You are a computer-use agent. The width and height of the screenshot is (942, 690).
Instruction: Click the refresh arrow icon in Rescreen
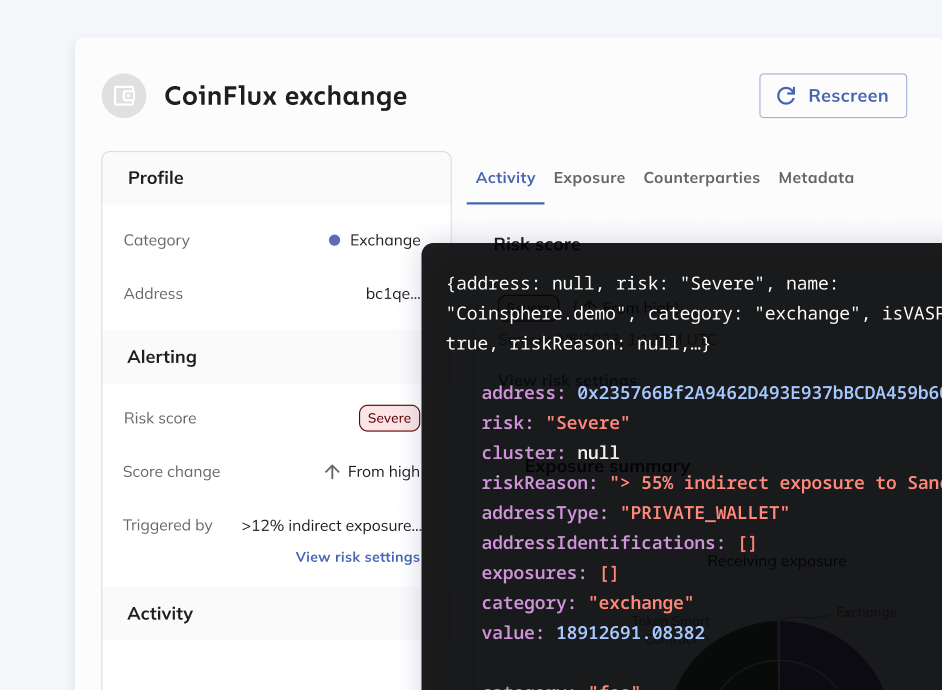[787, 96]
